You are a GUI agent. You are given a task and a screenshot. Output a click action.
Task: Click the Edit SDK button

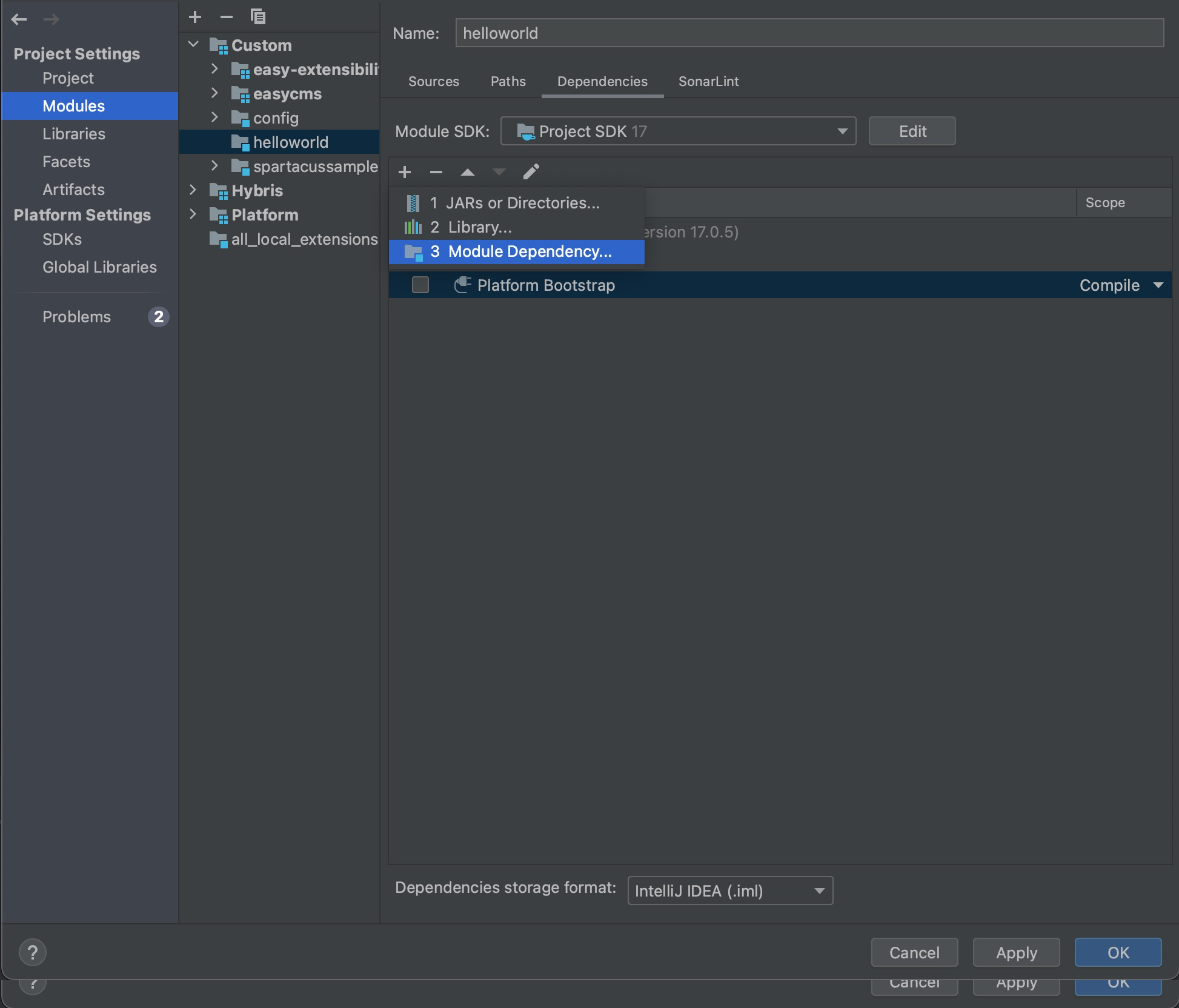912,131
